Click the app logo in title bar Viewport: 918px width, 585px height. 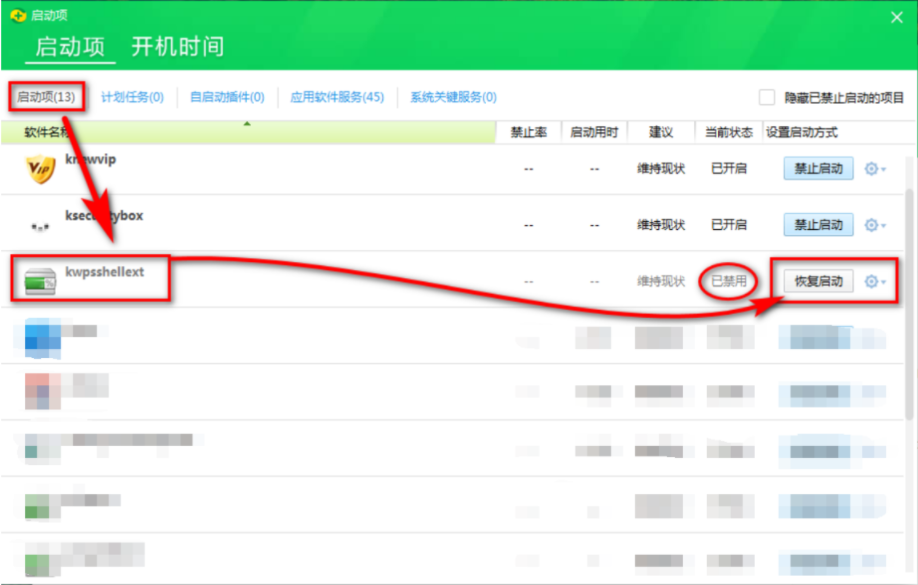[x=18, y=15]
